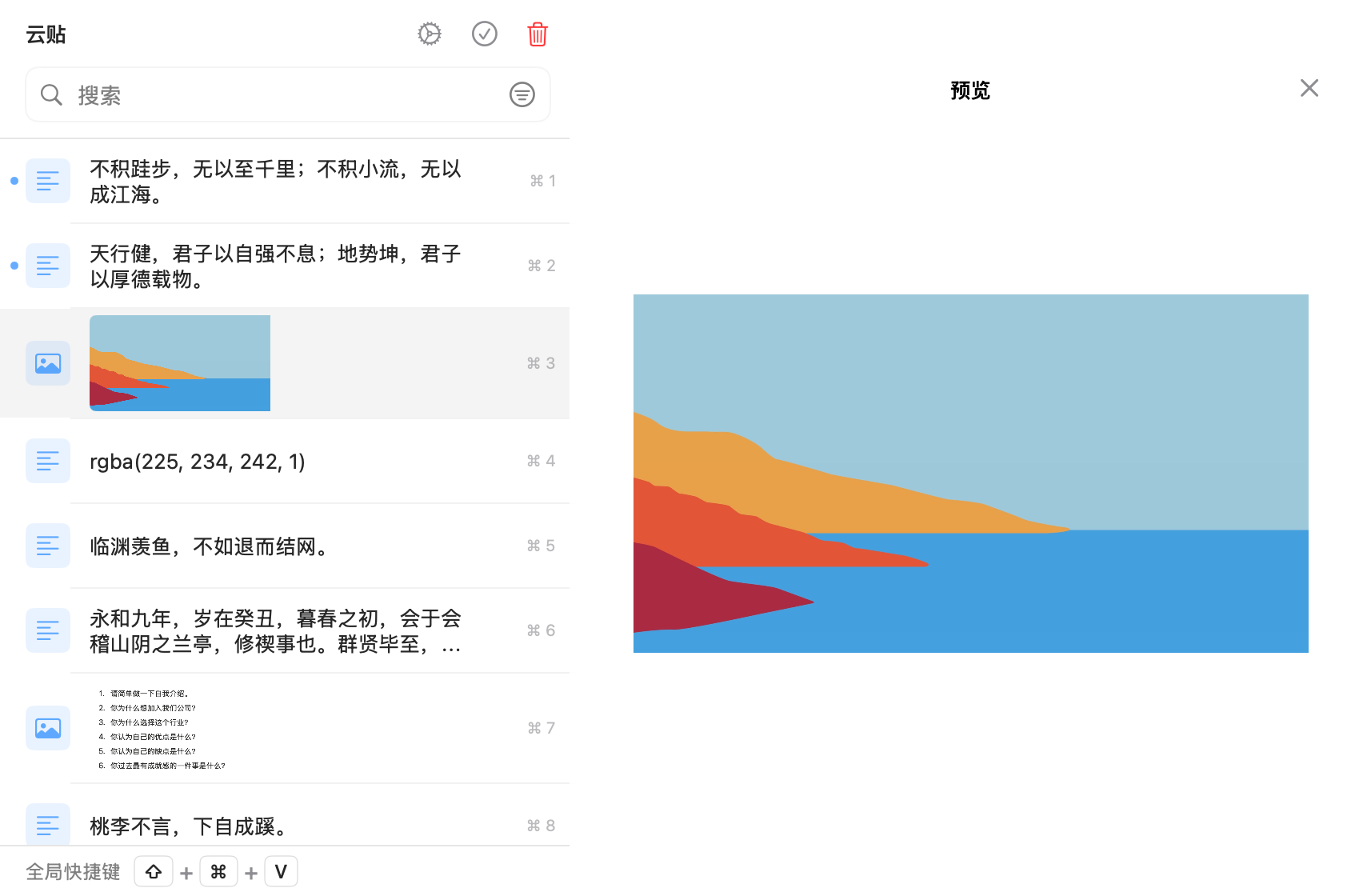Click the checkmark select icon
The image size is (1347, 896).
[485, 34]
